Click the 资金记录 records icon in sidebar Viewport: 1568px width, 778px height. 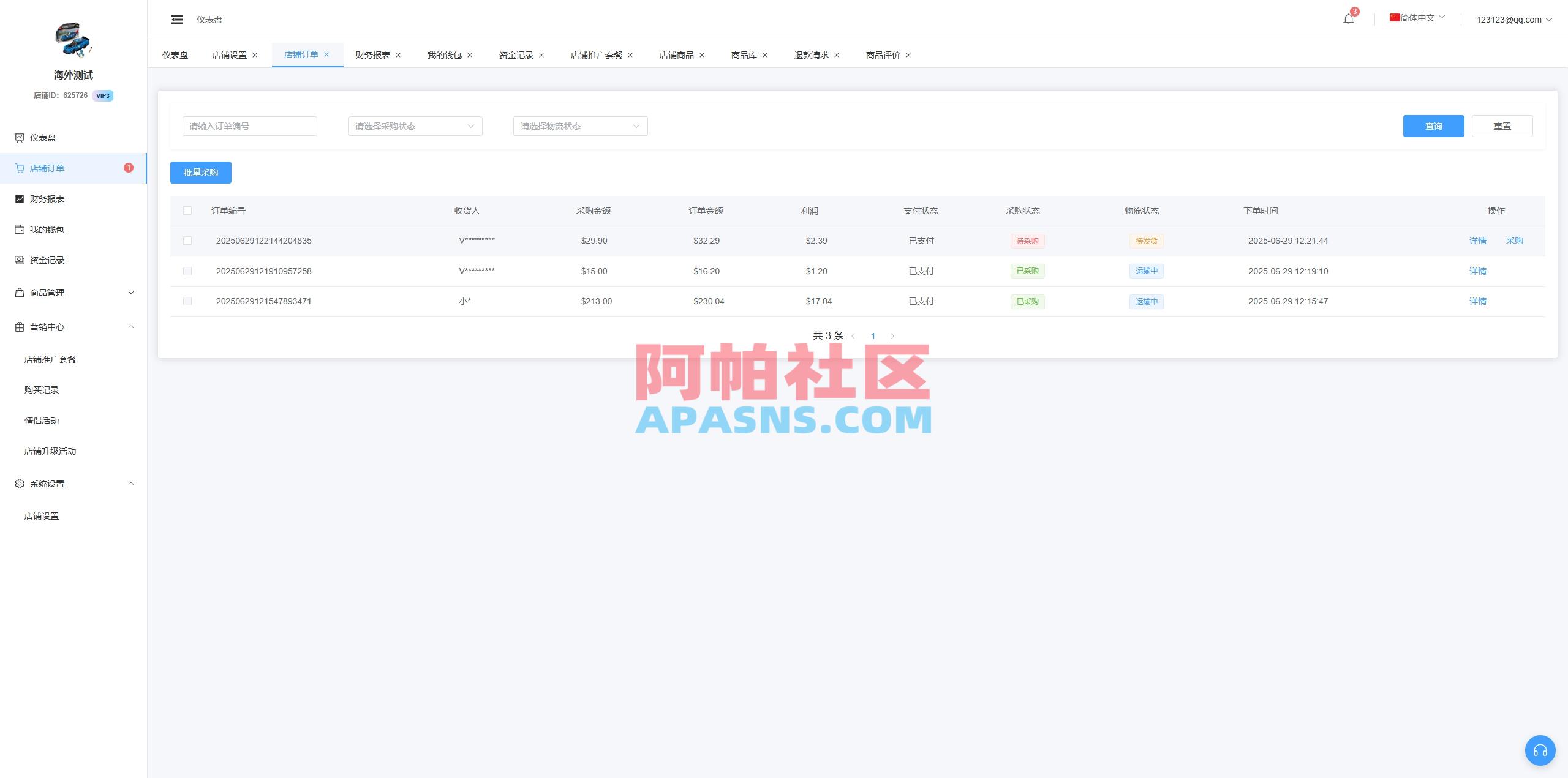[x=19, y=260]
